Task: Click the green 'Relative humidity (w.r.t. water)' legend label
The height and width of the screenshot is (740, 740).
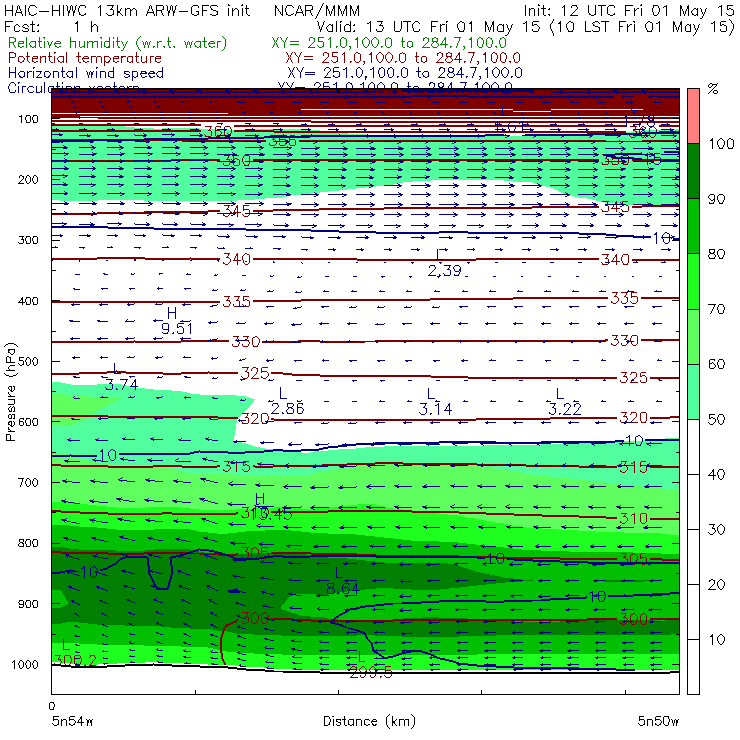Action: pos(118,43)
